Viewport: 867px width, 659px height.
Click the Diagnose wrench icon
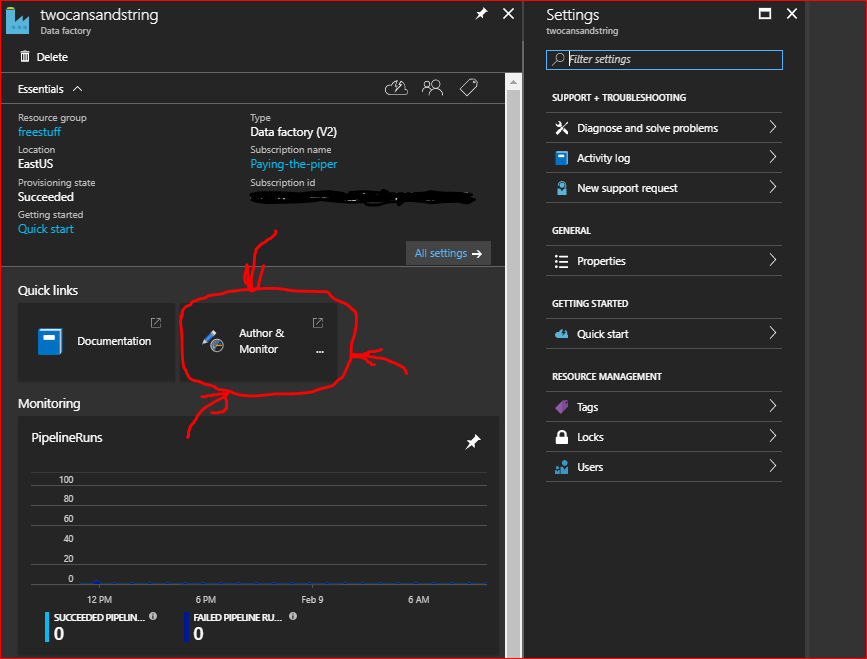(x=562, y=128)
